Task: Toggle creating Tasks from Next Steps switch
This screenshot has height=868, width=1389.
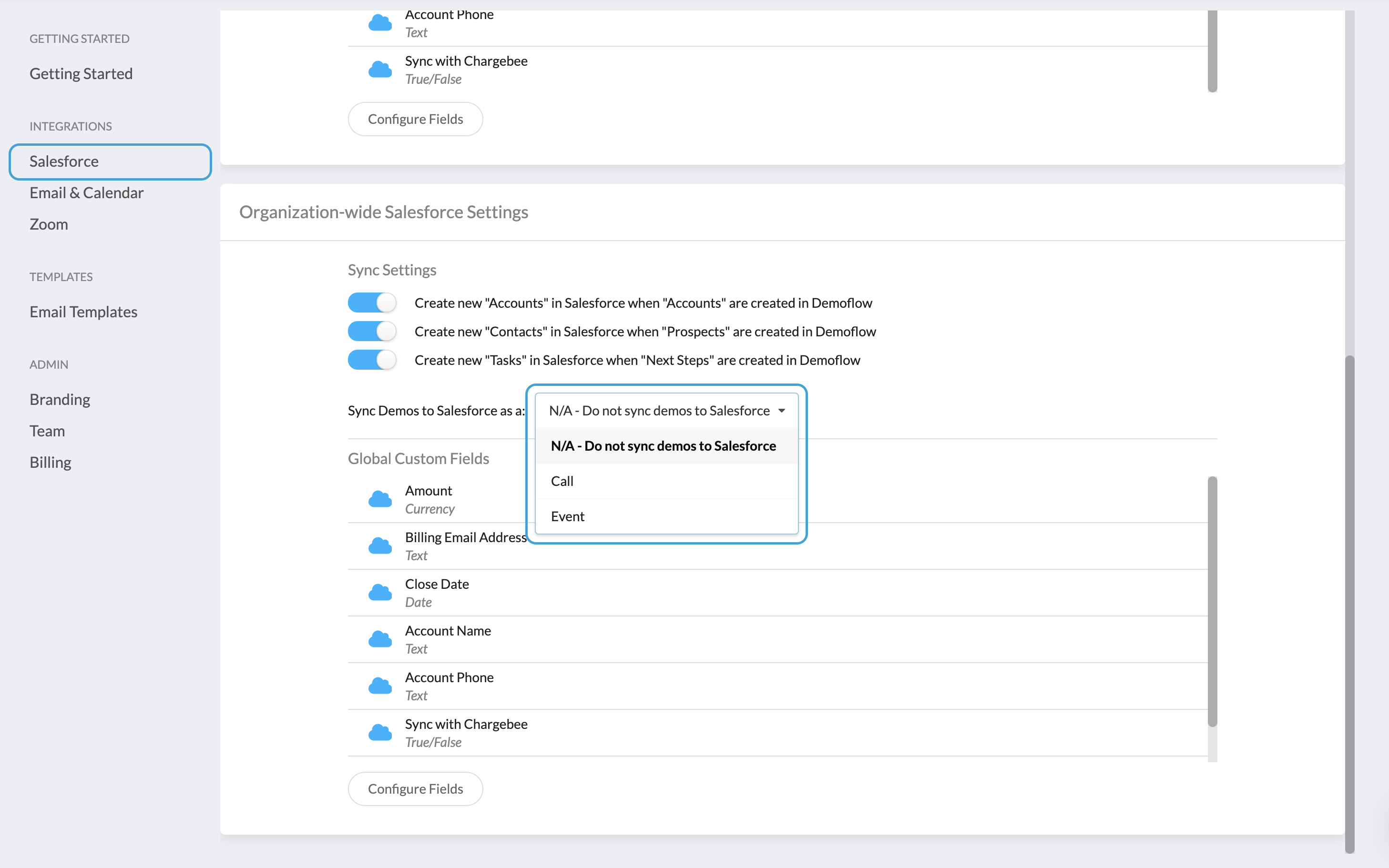Action: pos(372,360)
